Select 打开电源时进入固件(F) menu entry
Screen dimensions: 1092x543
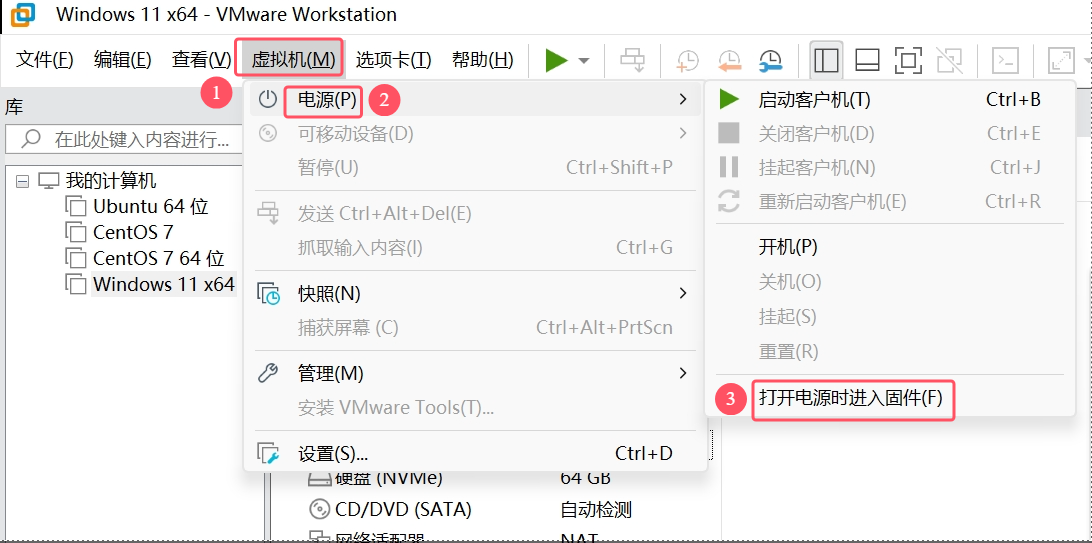click(851, 398)
